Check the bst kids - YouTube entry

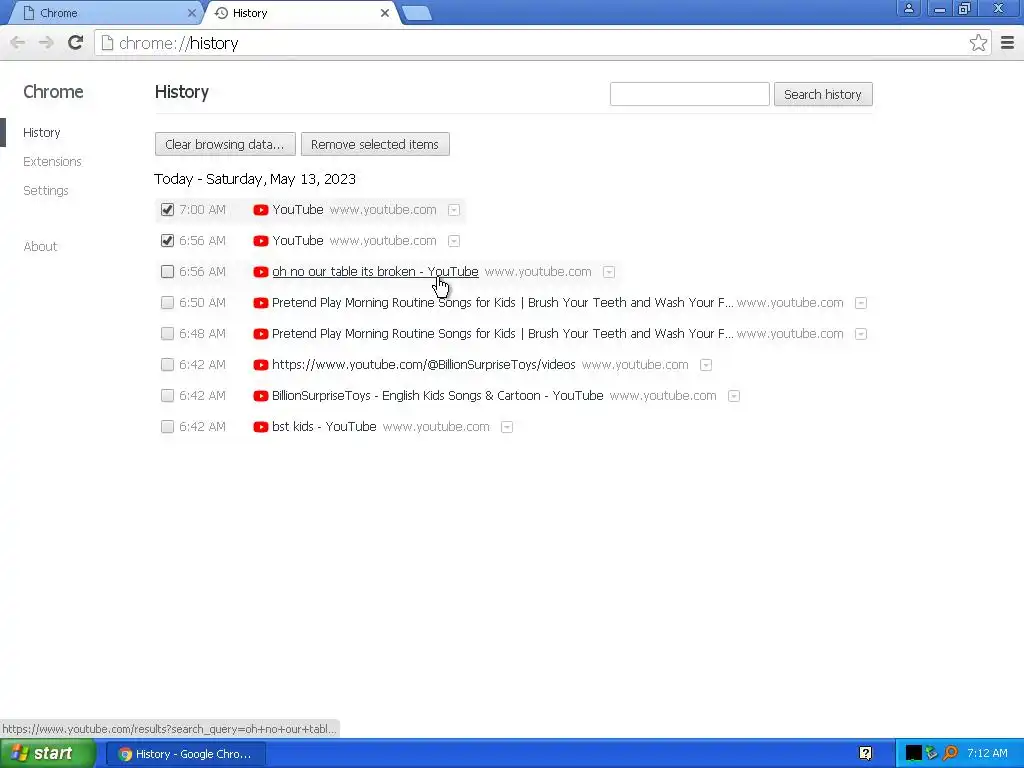click(x=167, y=427)
